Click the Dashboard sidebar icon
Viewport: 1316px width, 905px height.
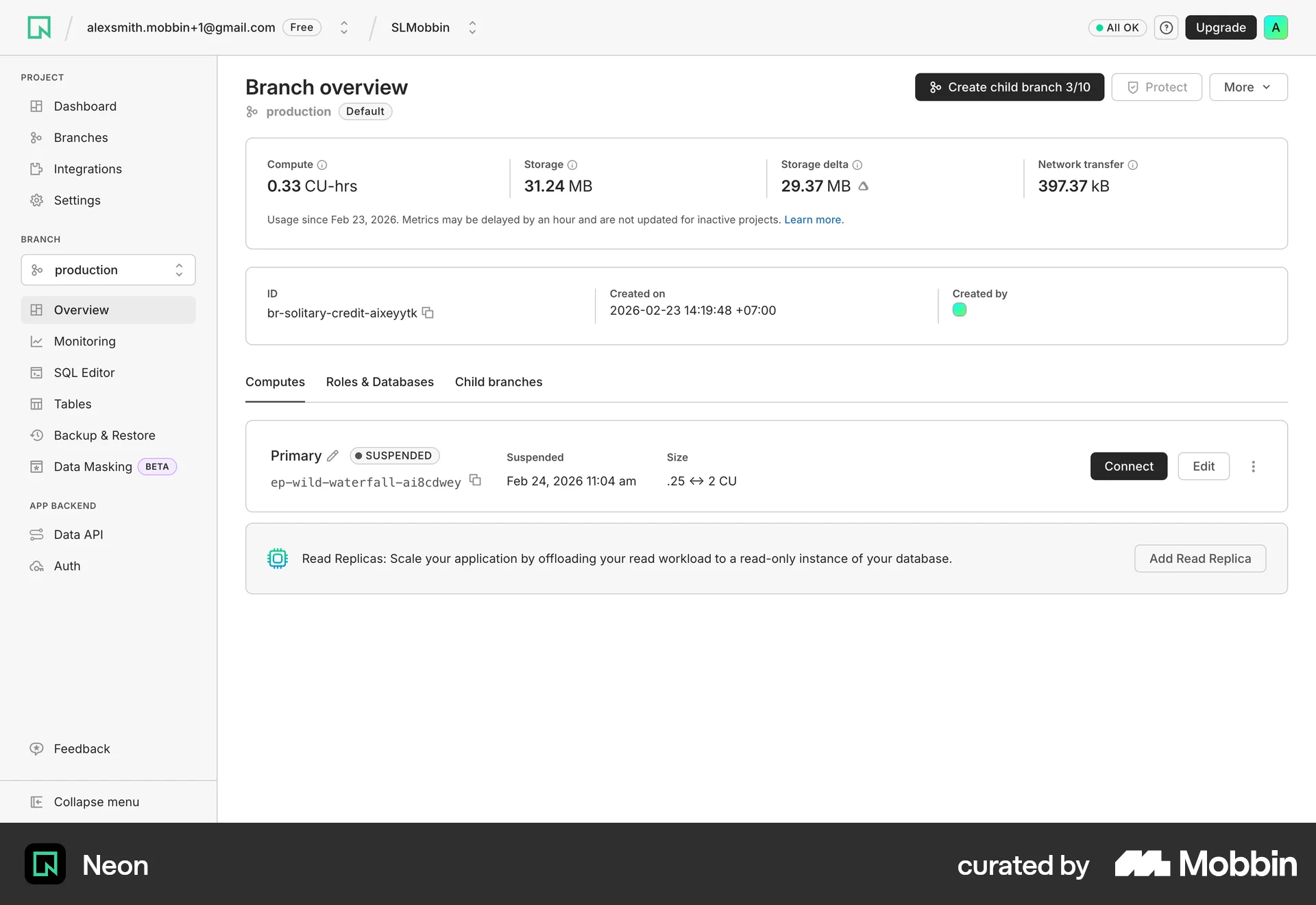tap(36, 106)
